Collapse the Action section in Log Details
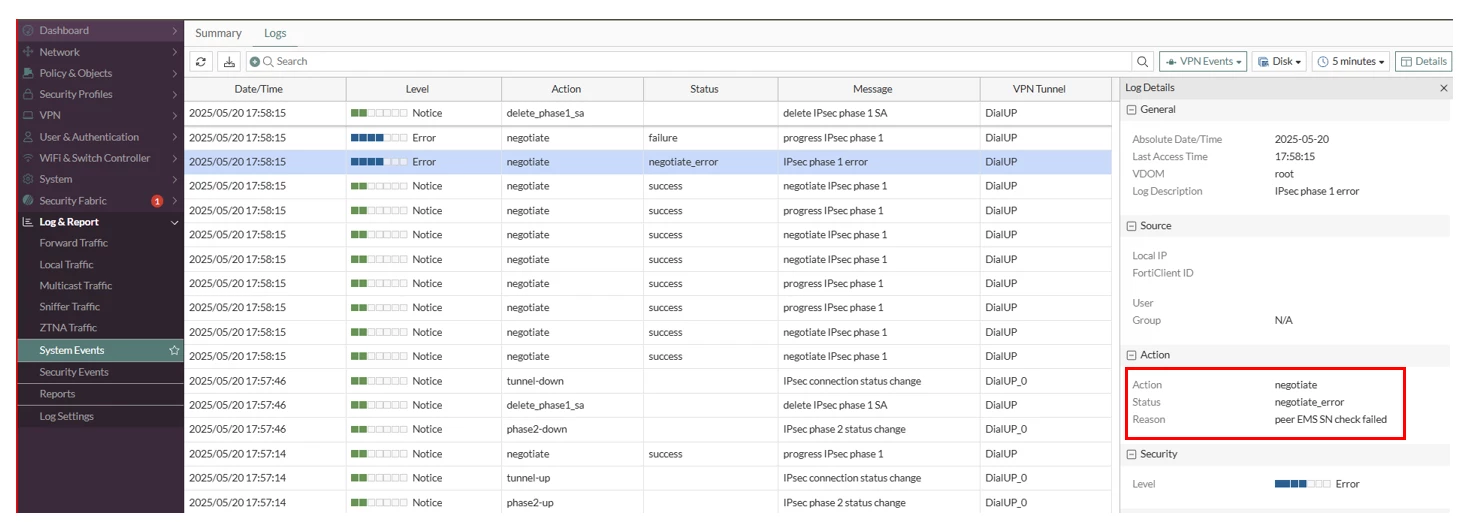The width and height of the screenshot is (1469, 523). pyautogui.click(x=1131, y=355)
